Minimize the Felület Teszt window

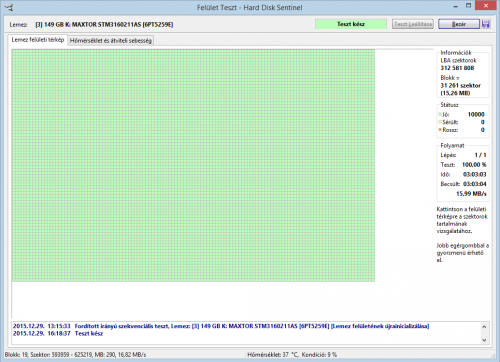point(455,6)
